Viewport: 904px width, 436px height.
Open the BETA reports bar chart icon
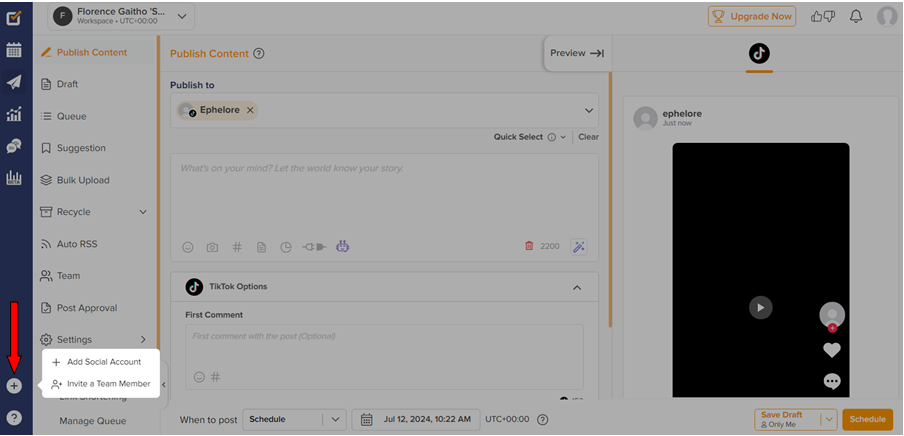click(x=14, y=178)
